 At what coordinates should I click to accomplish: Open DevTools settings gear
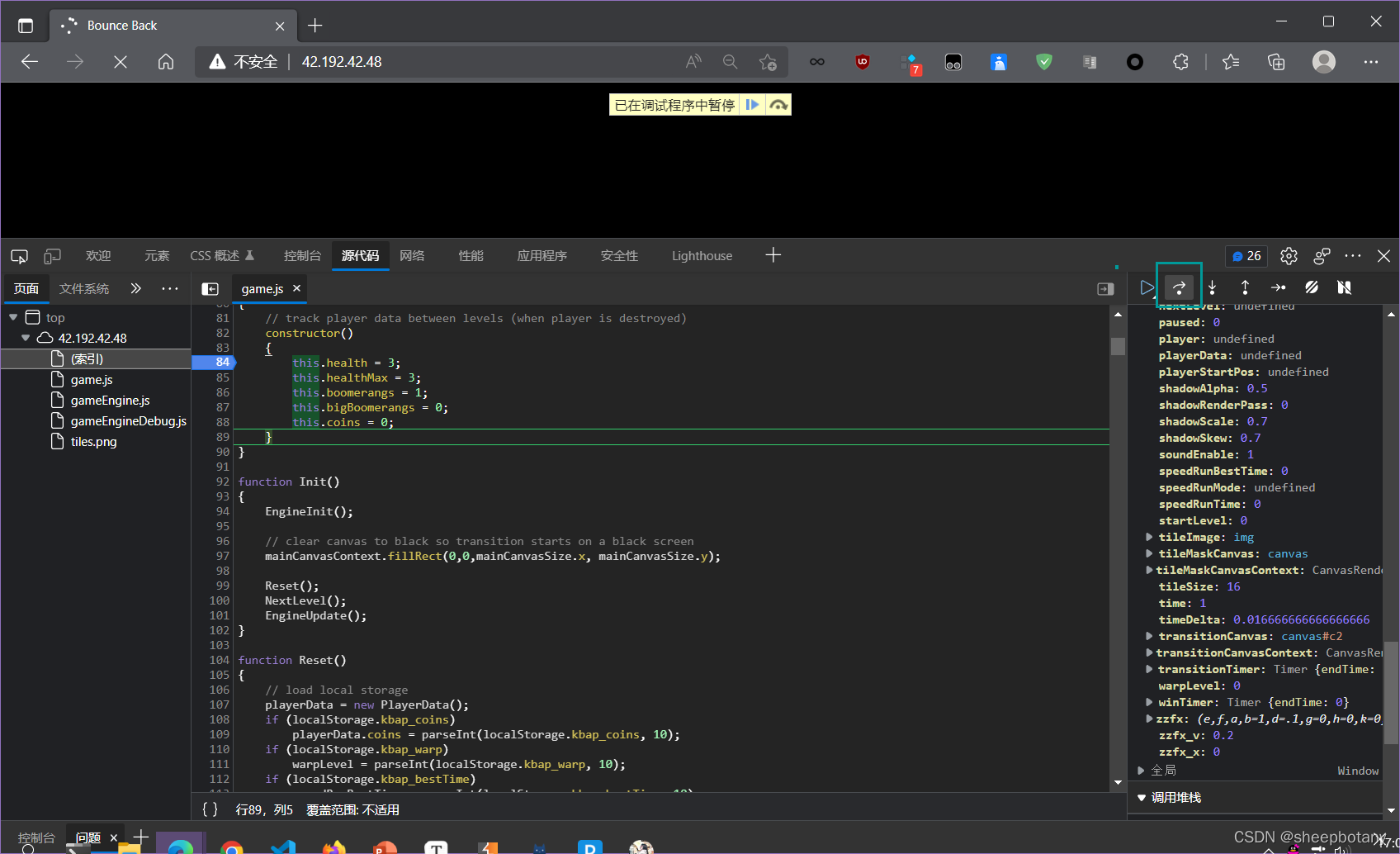(x=1289, y=256)
